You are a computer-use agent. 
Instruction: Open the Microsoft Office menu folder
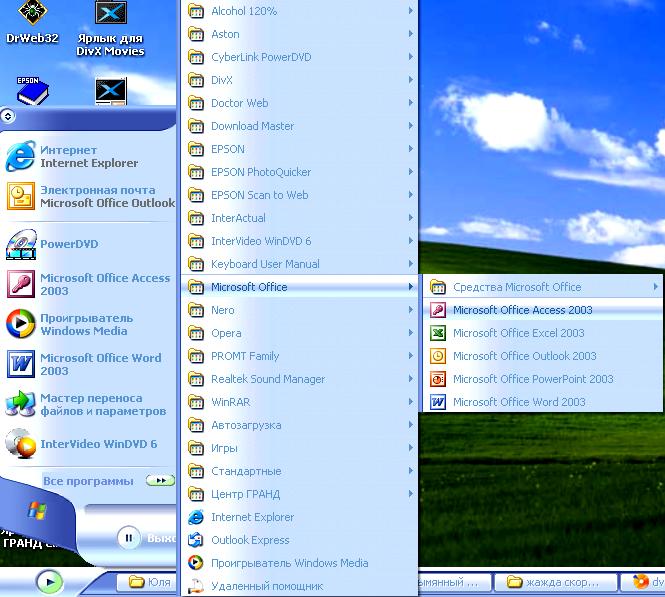(x=299, y=287)
